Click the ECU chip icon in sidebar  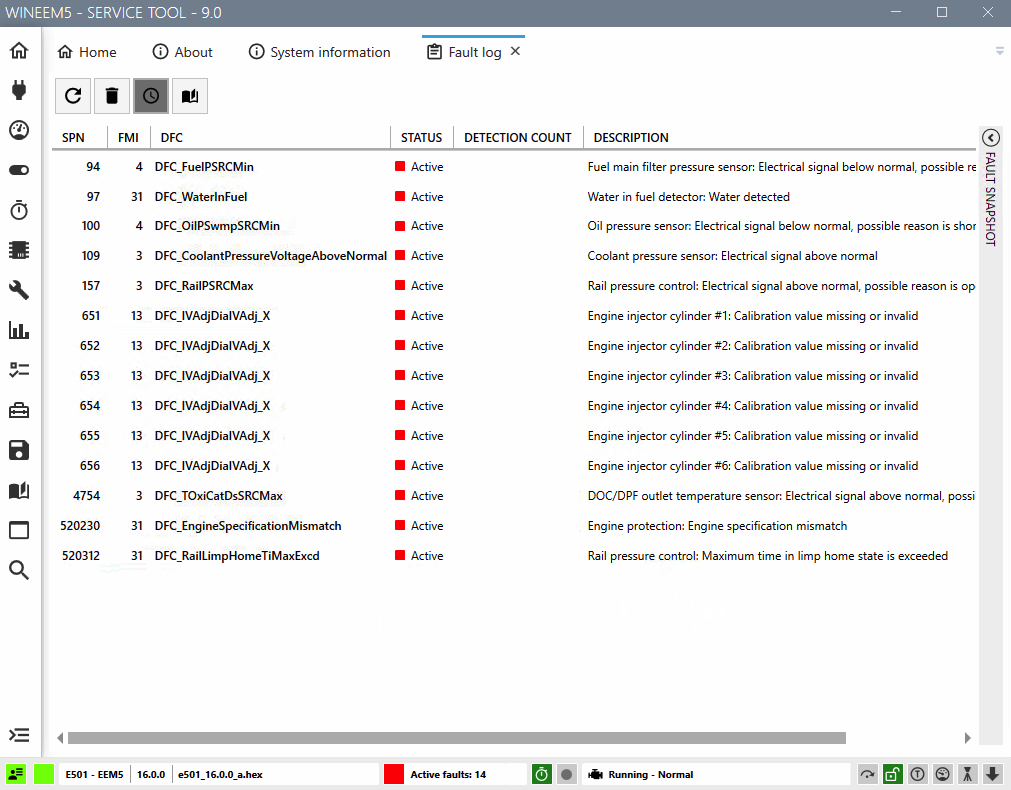(19, 250)
